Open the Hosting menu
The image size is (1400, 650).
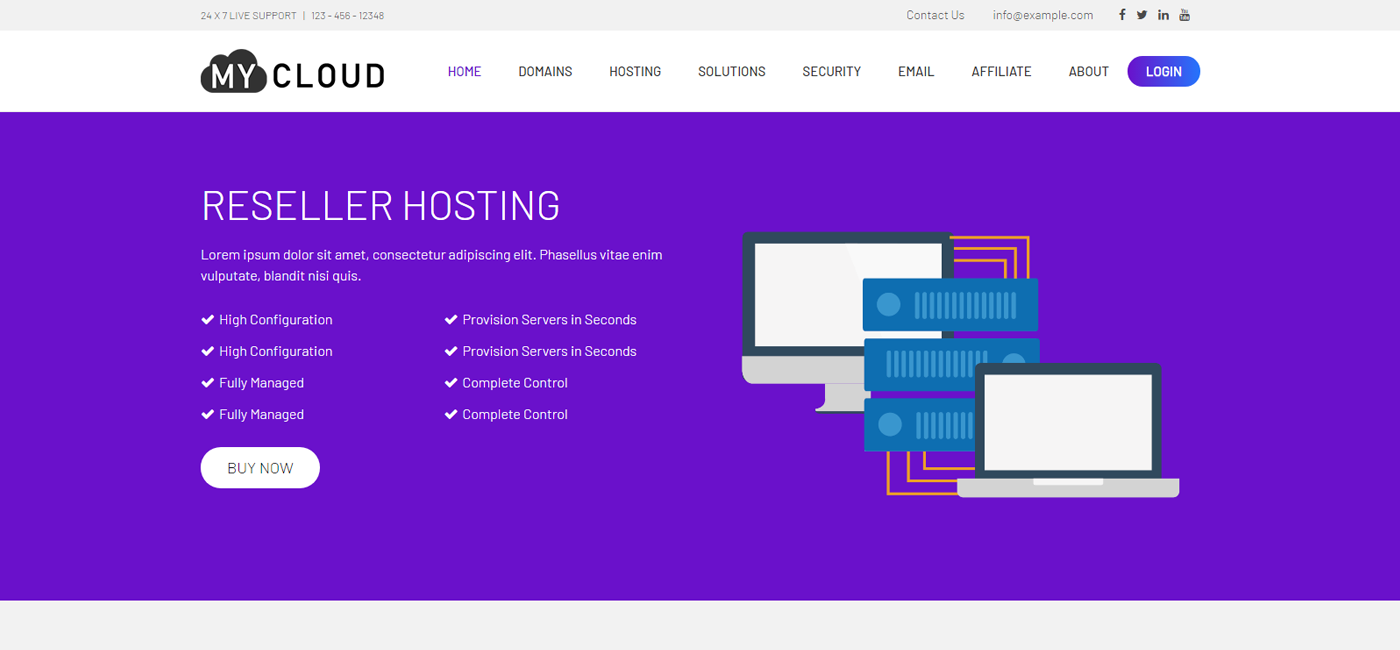click(635, 72)
